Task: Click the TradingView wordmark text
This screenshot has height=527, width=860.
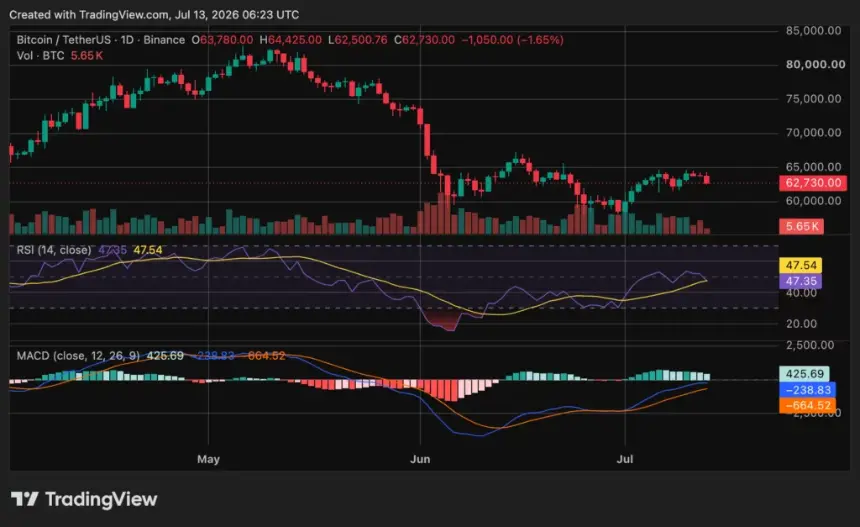Action: pyautogui.click(x=101, y=500)
